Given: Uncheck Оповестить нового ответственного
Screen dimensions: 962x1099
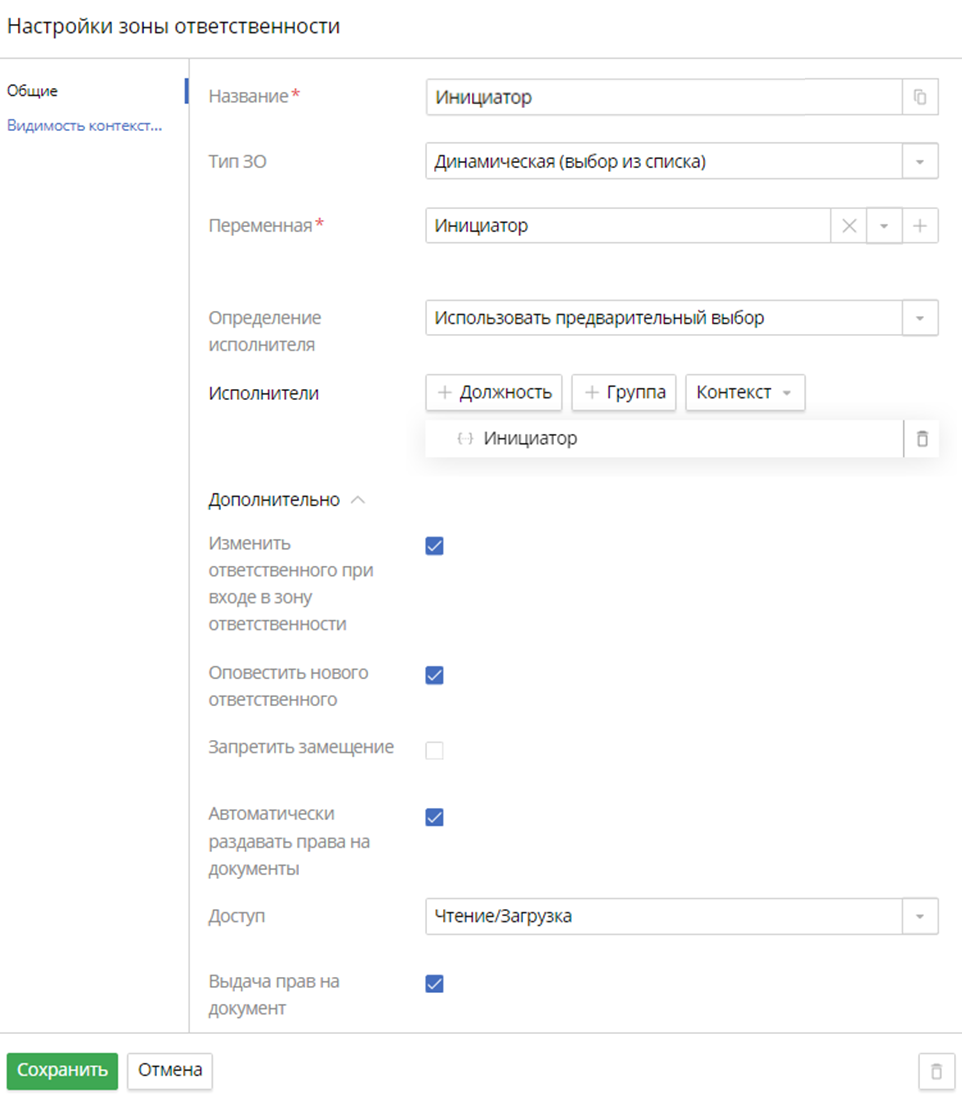Looking at the screenshot, I should [434, 675].
